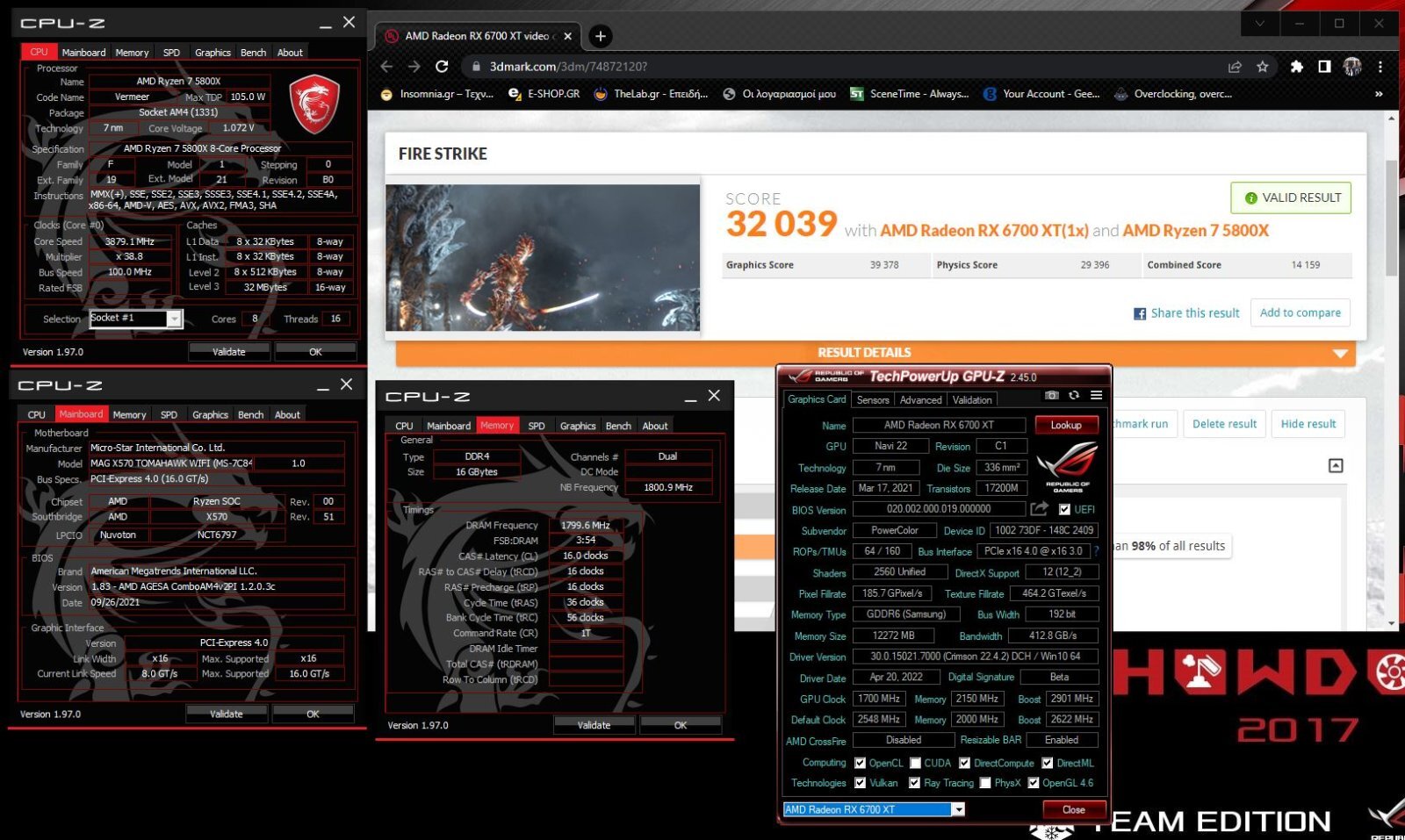Click Close in GPU-Z
Screen dimensions: 1405x840
point(1073,809)
